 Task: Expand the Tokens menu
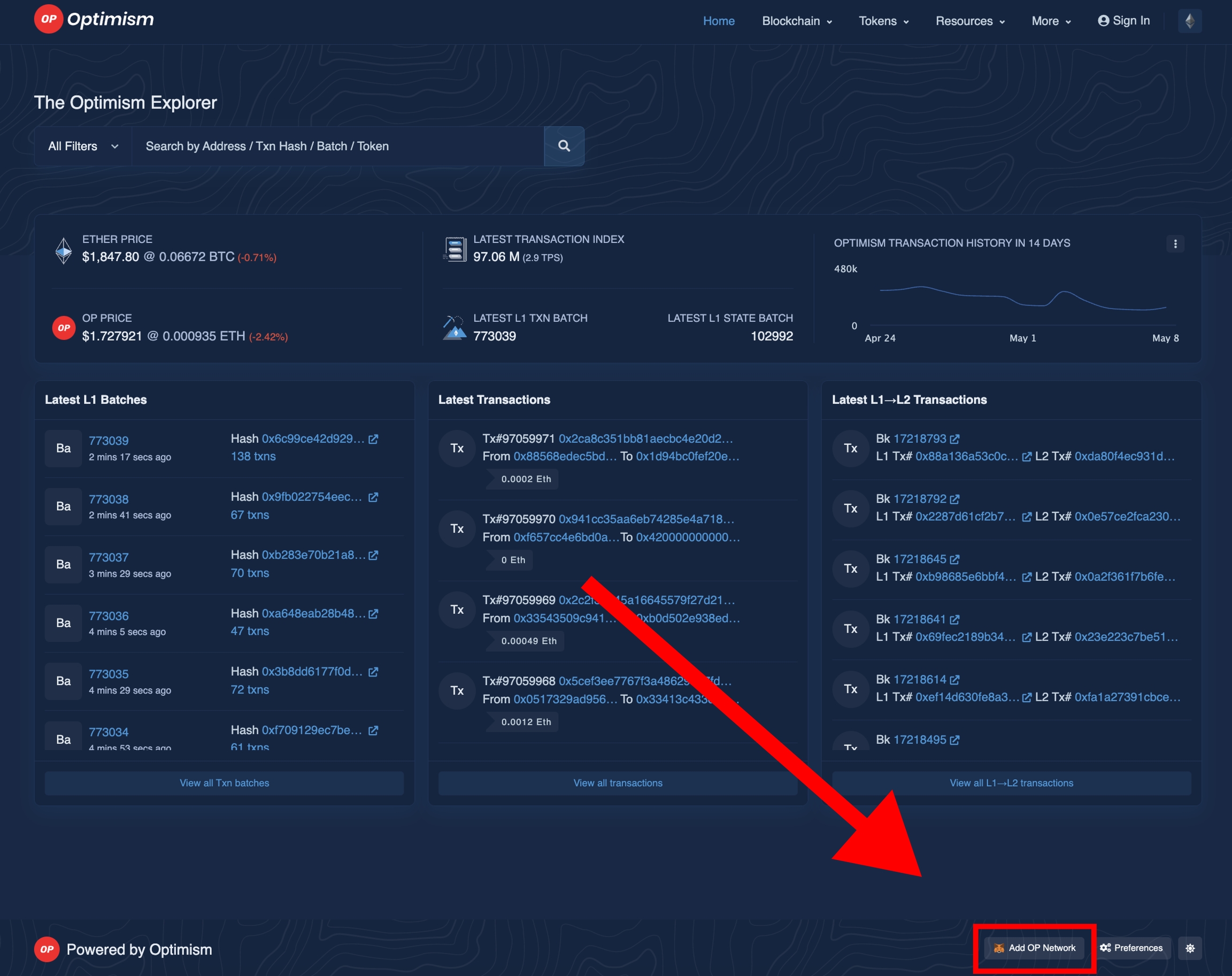coord(883,21)
